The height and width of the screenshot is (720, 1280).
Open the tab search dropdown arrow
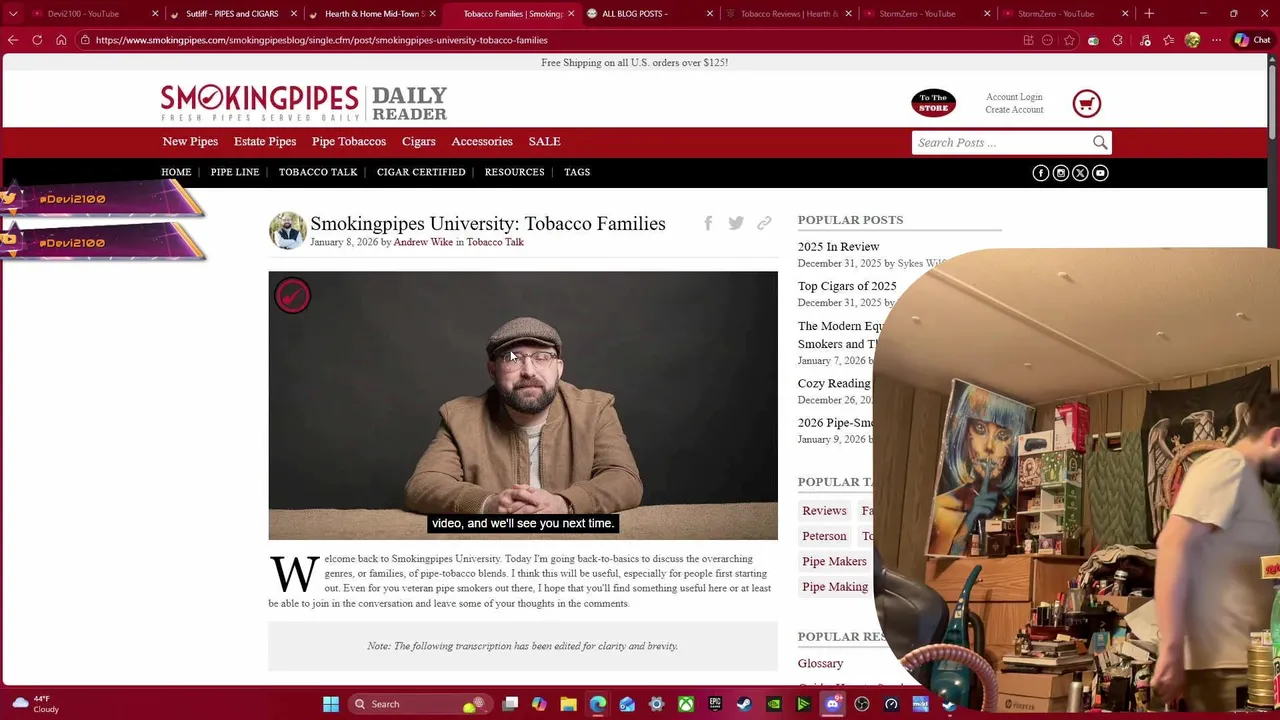tap(13, 14)
